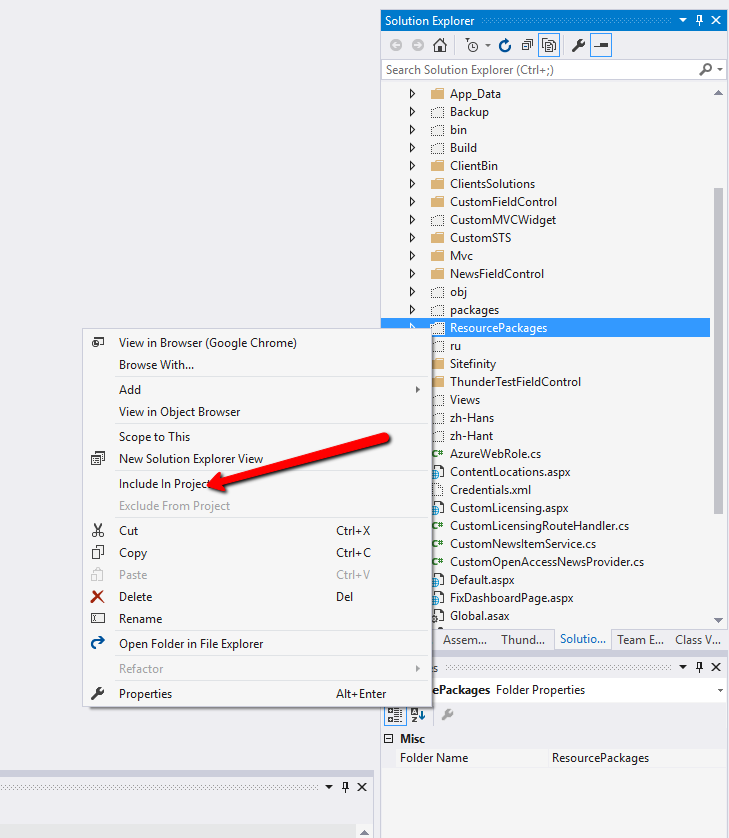The width and height of the screenshot is (729, 838).
Task: Select the NewsFieldControl folder
Action: pos(497,274)
